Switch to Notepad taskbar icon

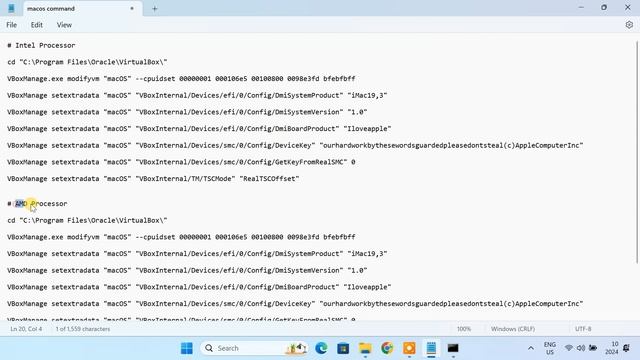pos(431,348)
